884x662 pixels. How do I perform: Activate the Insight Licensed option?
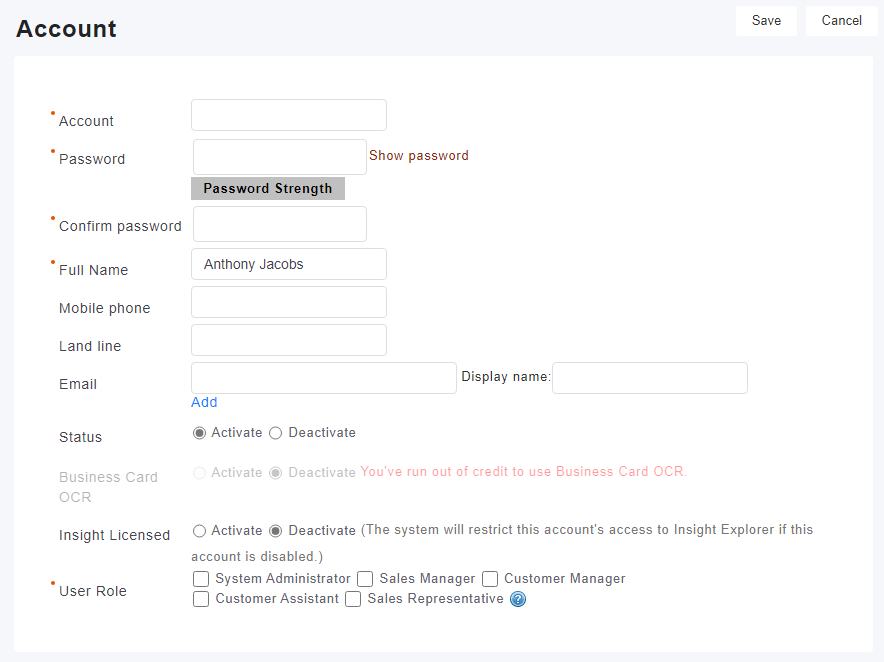[200, 531]
